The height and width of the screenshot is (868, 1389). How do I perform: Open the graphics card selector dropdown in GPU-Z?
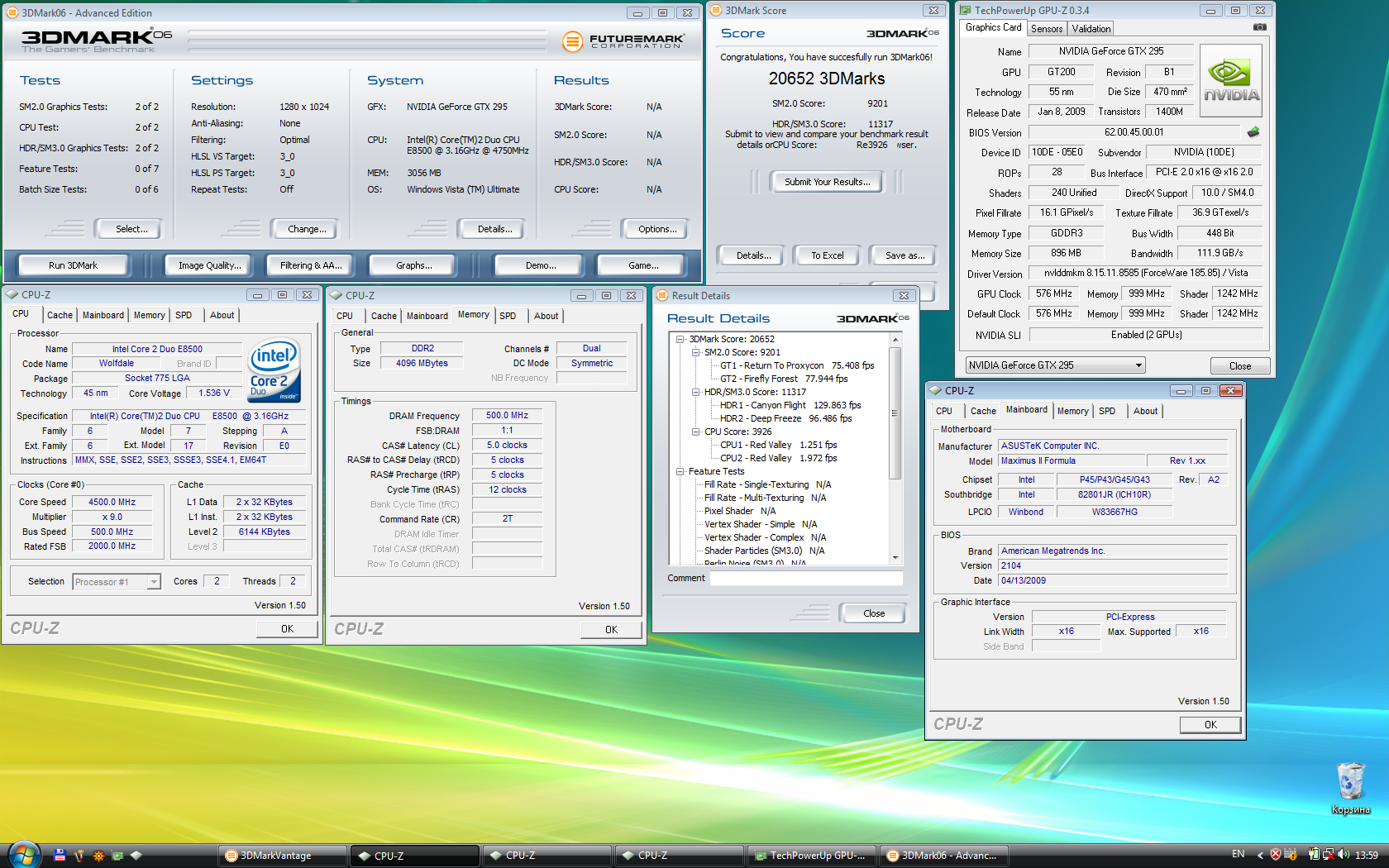pyautogui.click(x=1055, y=365)
